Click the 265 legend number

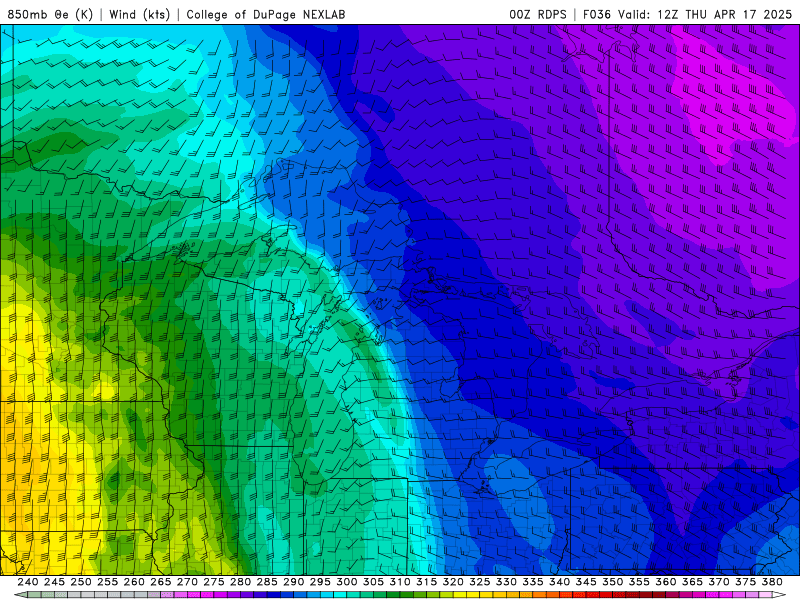point(160,582)
